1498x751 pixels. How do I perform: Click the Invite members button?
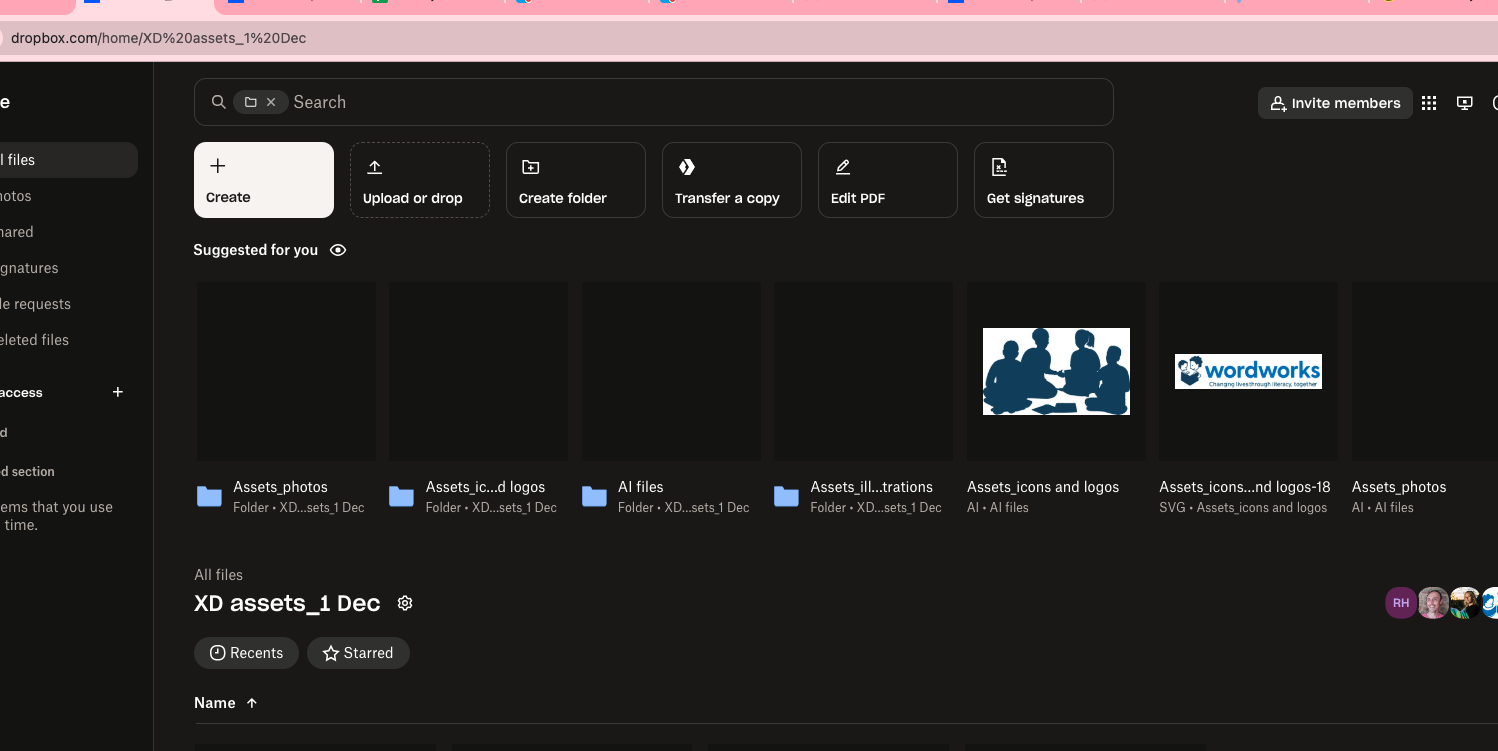(x=1335, y=103)
